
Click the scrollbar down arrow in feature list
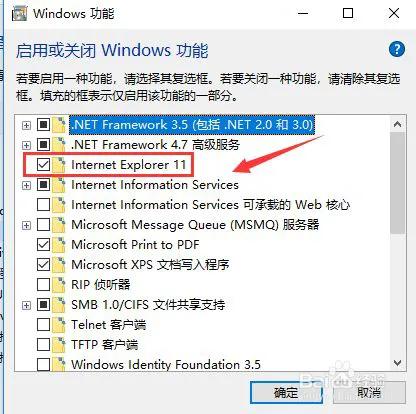click(397, 363)
